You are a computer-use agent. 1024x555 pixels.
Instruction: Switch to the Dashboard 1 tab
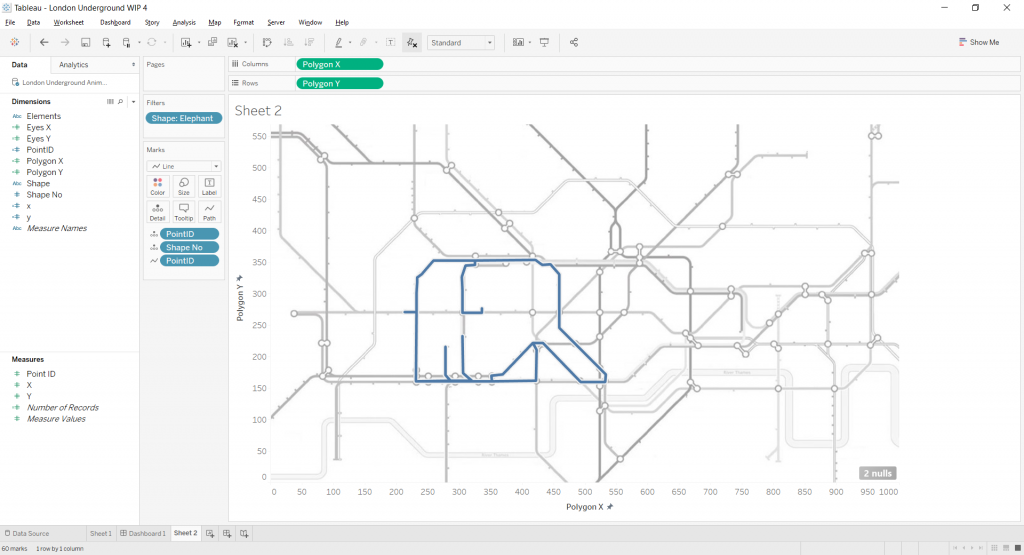pyautogui.click(x=143, y=533)
